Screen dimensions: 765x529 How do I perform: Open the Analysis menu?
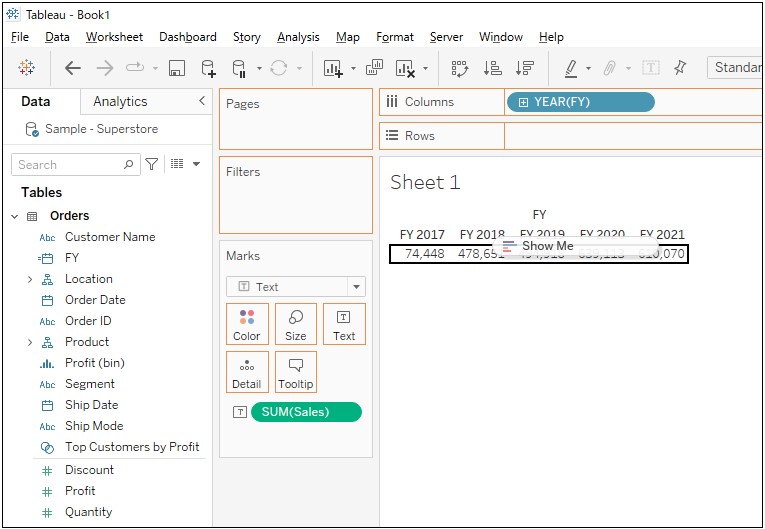click(298, 37)
